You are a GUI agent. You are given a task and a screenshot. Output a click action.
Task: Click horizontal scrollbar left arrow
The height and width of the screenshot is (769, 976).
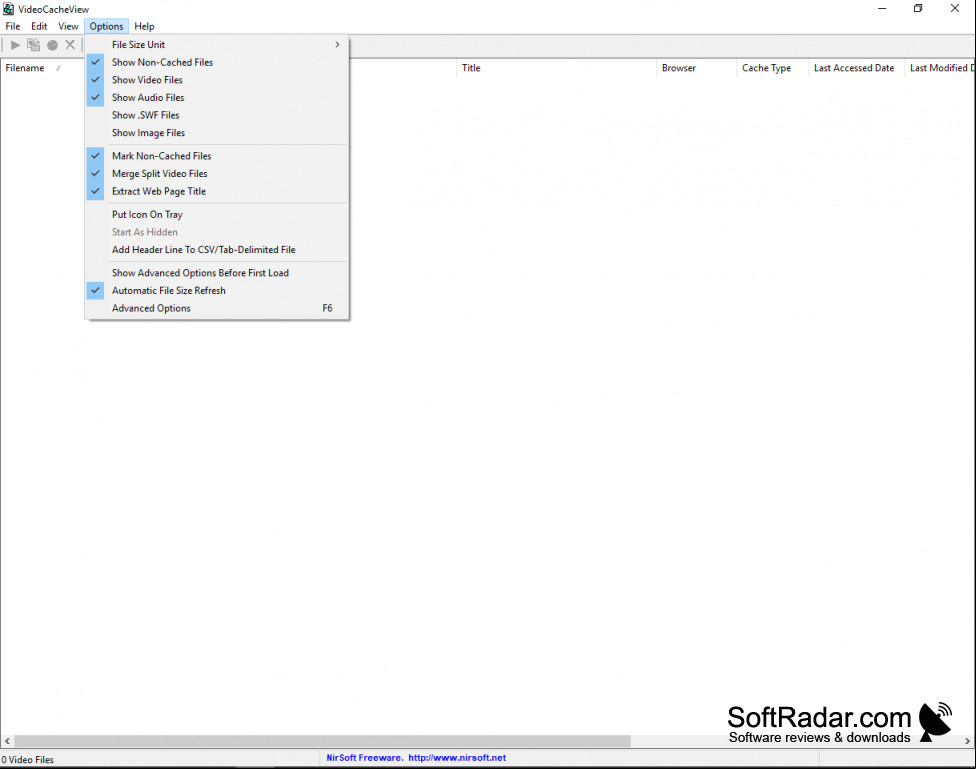[x=7, y=741]
